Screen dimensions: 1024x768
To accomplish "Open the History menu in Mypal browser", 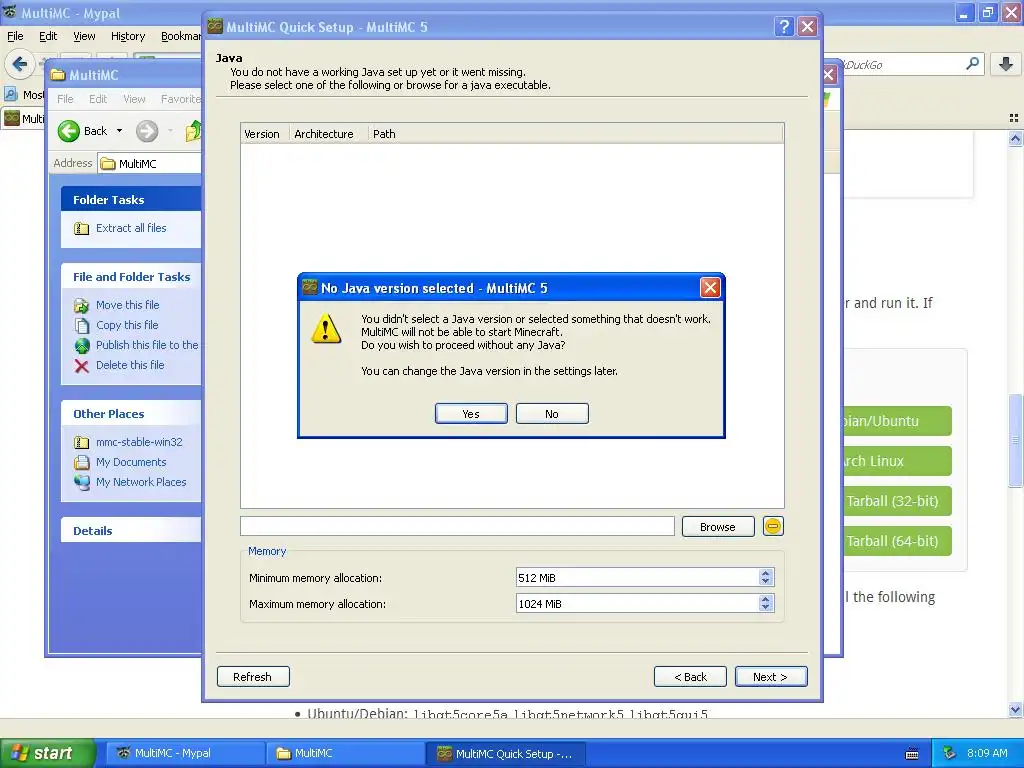I will (x=127, y=36).
